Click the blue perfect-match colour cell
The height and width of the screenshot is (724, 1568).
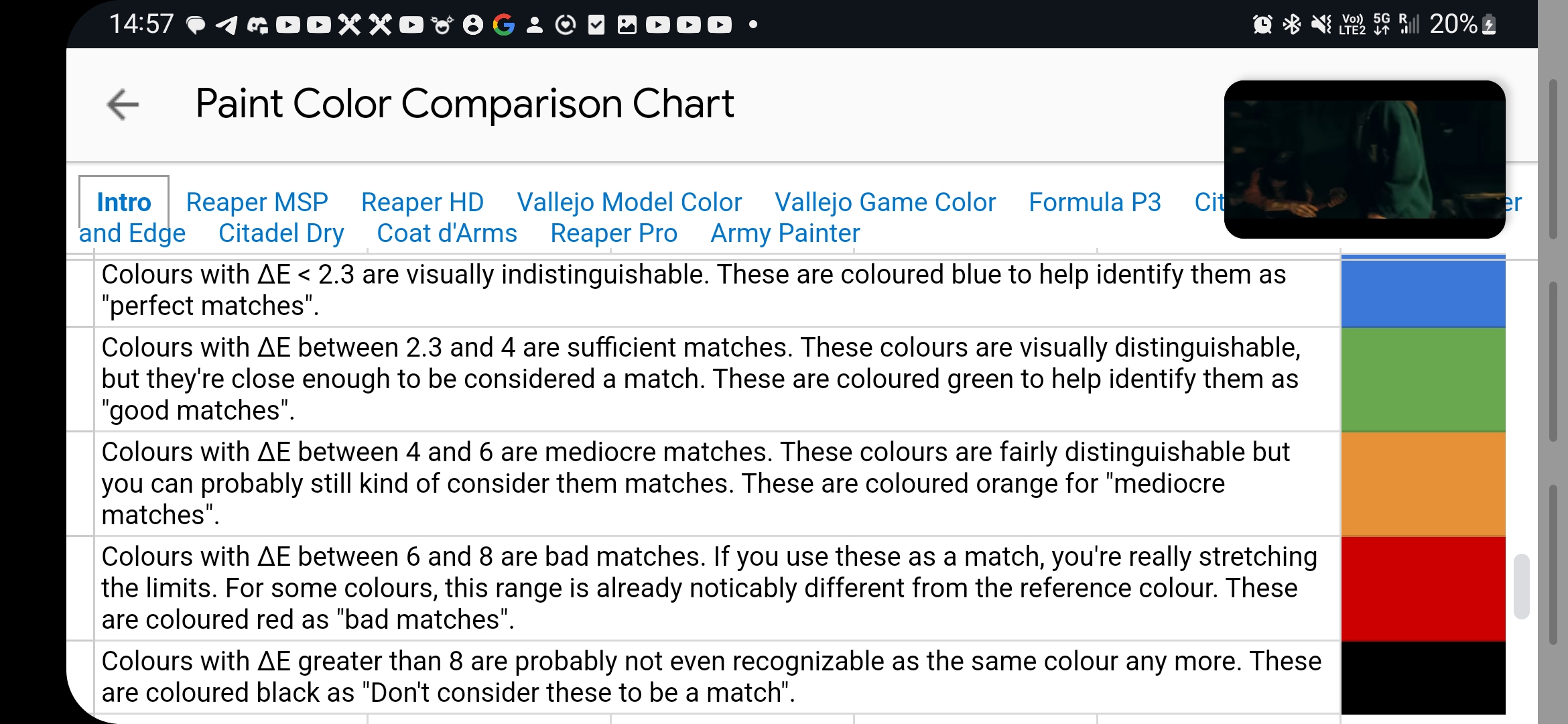click(x=1423, y=293)
